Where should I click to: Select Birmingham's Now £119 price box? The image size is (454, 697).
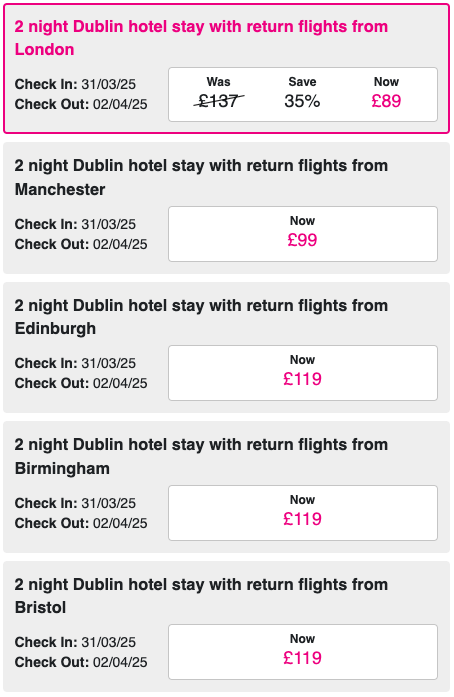click(x=303, y=513)
